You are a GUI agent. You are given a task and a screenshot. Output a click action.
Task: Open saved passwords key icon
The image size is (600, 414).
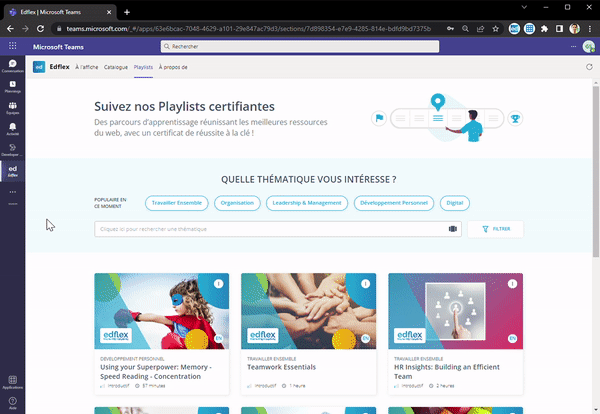(x=450, y=29)
